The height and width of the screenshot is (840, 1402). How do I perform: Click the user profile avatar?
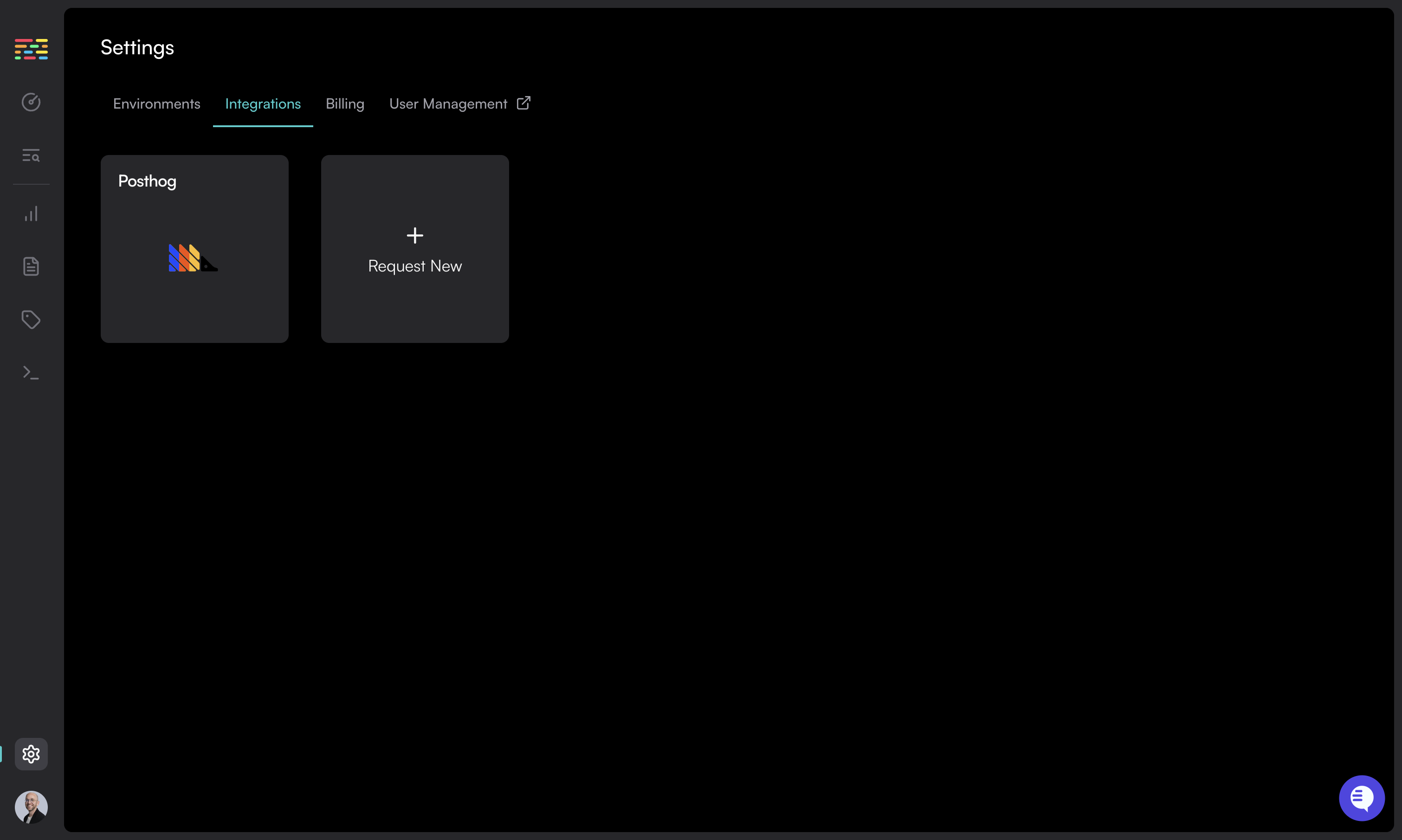pos(31,807)
